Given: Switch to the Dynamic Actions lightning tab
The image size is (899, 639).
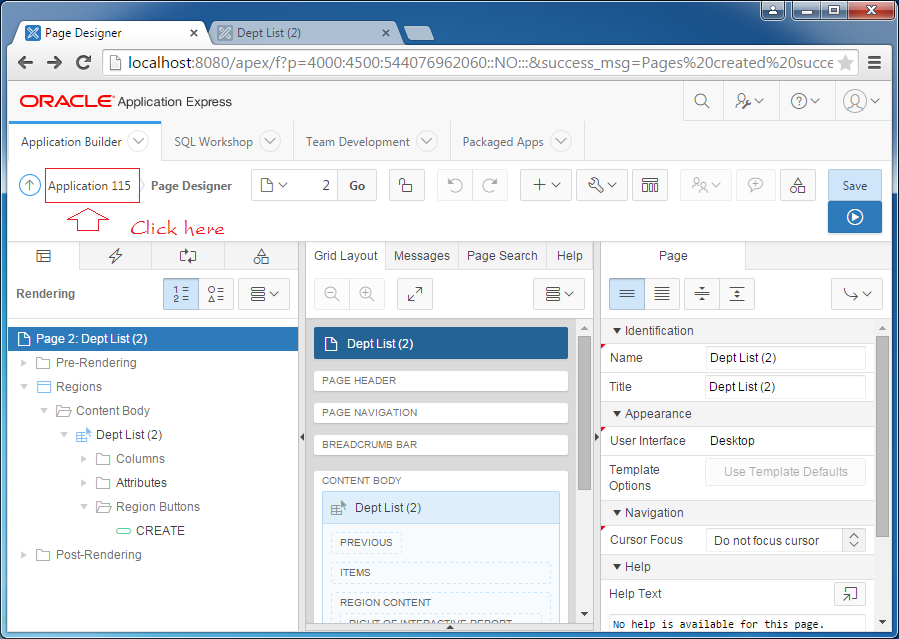Looking at the screenshot, I should pos(115,256).
